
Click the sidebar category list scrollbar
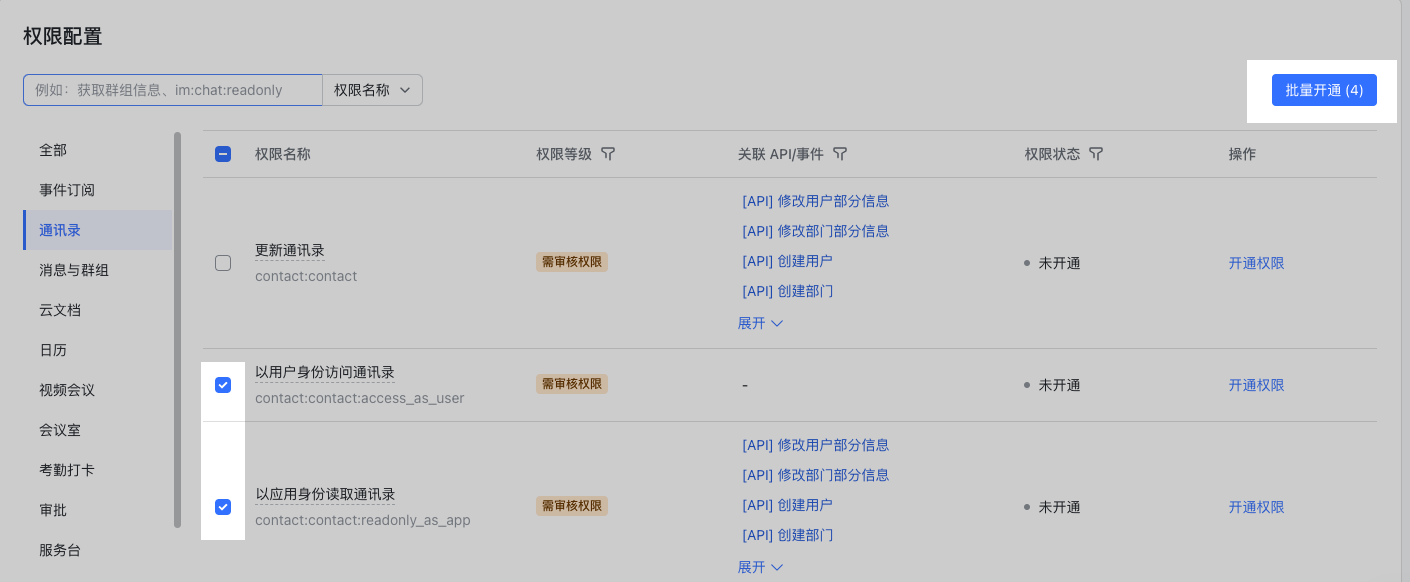(x=178, y=330)
